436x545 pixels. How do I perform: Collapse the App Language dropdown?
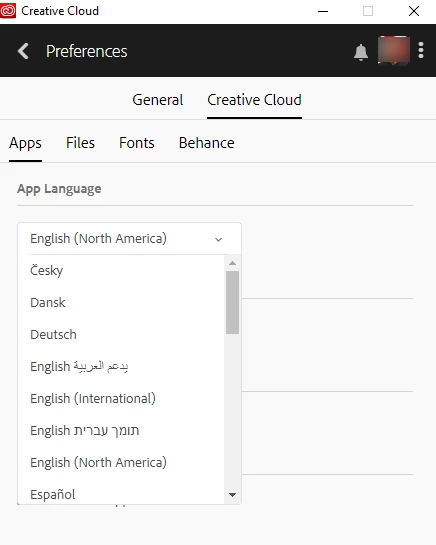click(x=129, y=239)
